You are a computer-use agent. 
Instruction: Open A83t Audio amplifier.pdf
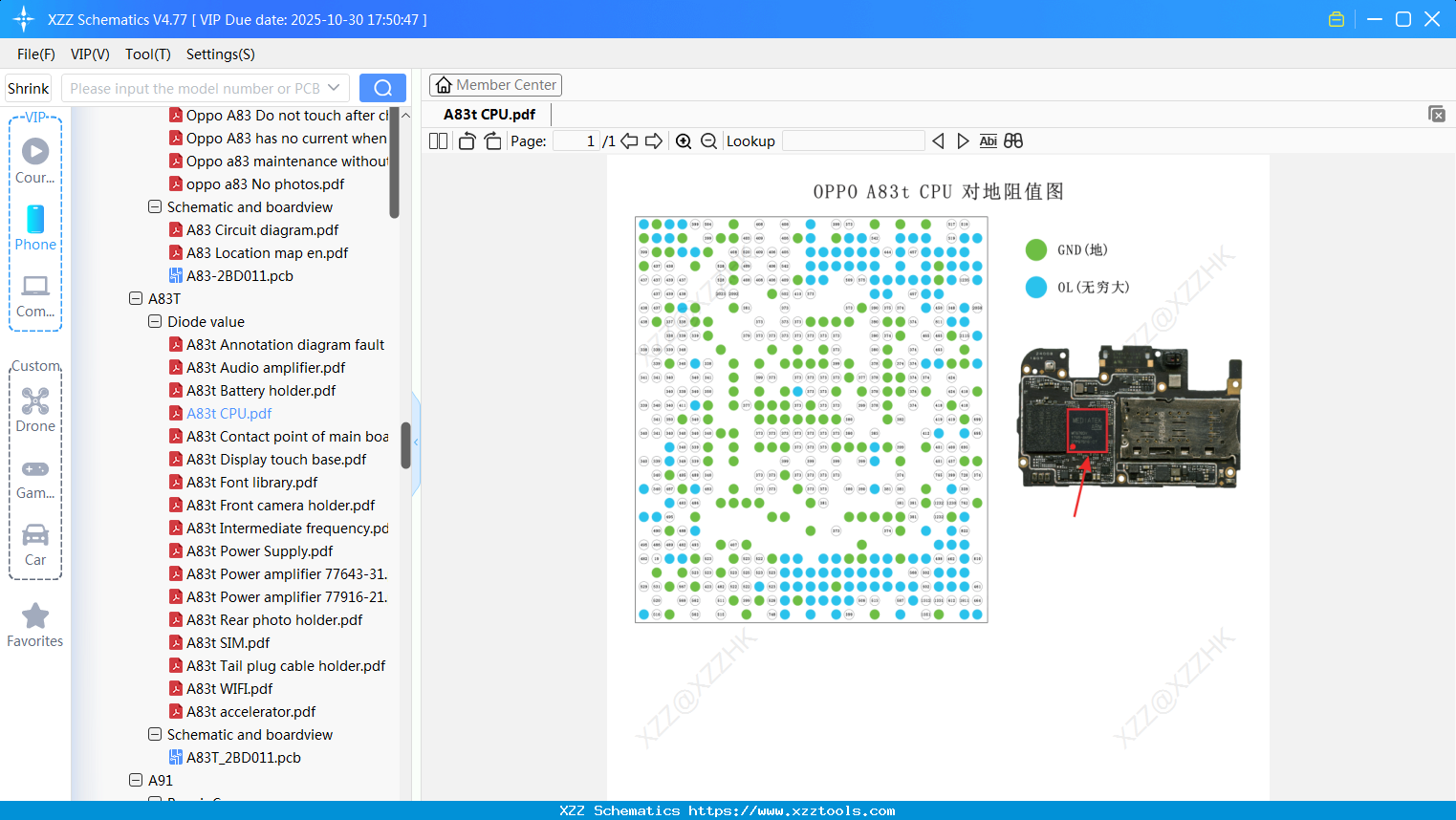(x=266, y=367)
